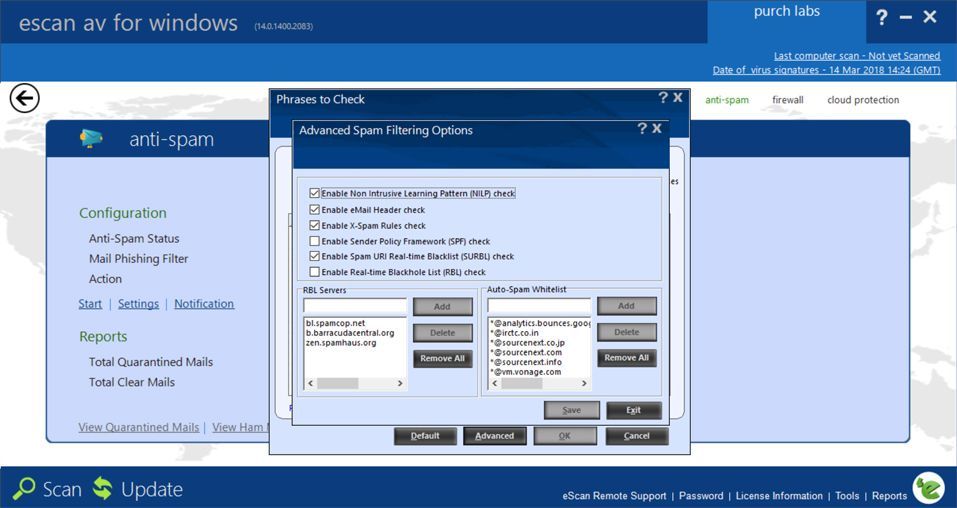Viewport: 957px width, 508px height.
Task: Select *@sourcenext.info whitelist entry
Action: (x=525, y=362)
